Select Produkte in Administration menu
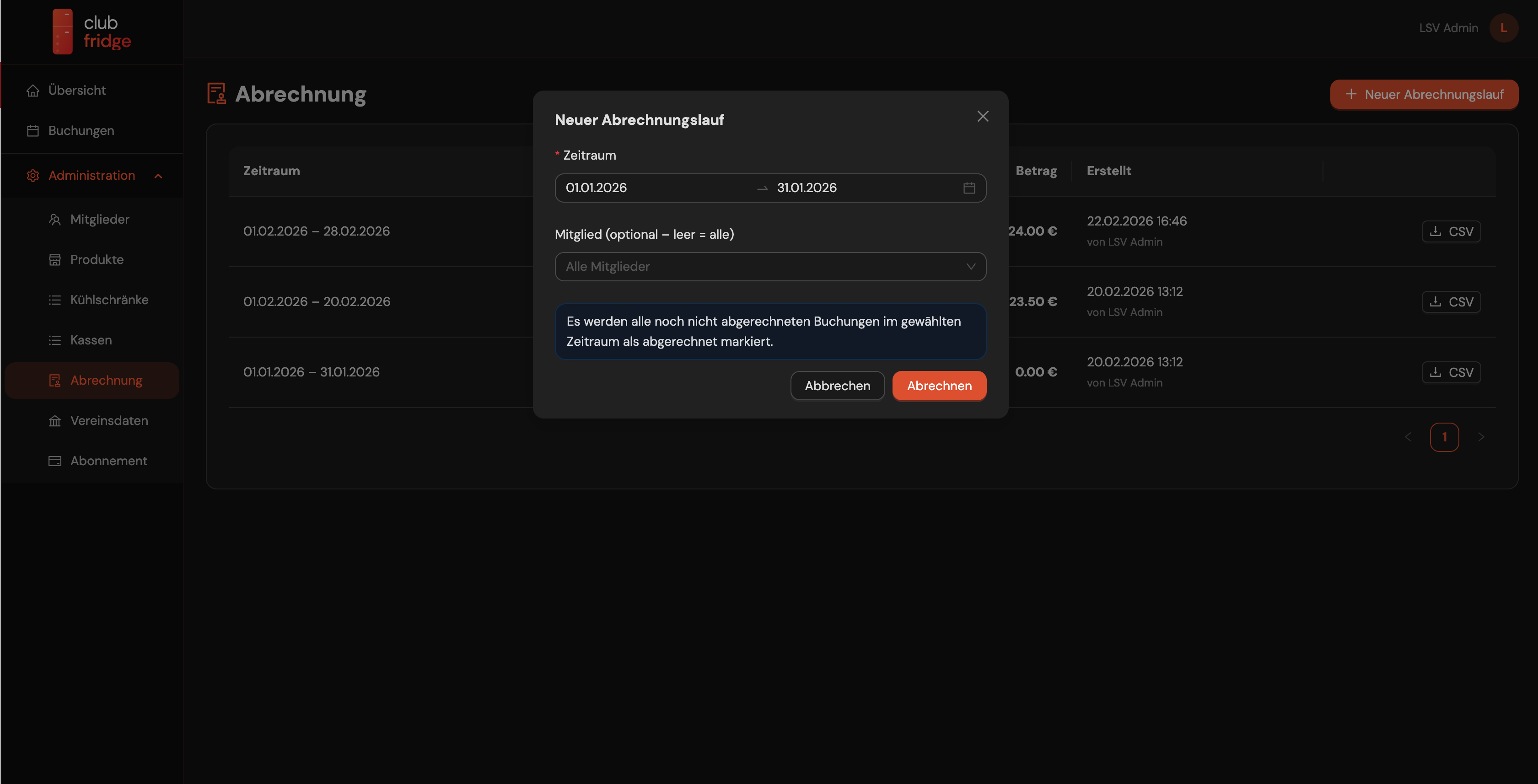The width and height of the screenshot is (1538, 784). [x=97, y=260]
